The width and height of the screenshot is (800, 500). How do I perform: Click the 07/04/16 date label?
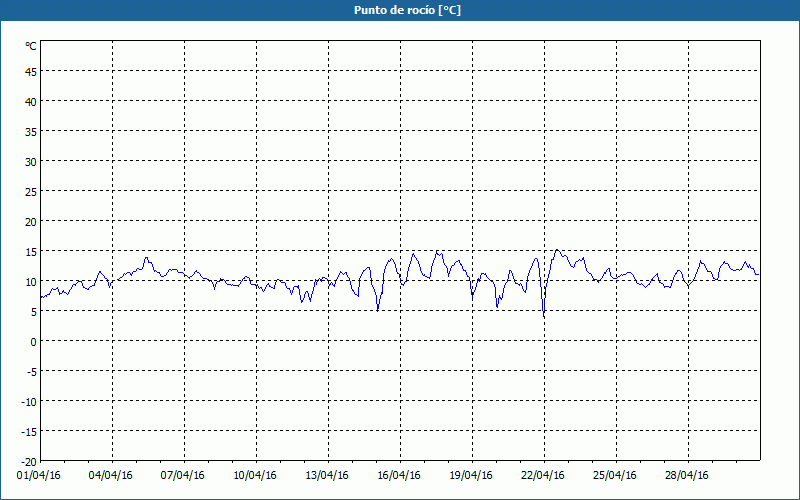(x=183, y=476)
